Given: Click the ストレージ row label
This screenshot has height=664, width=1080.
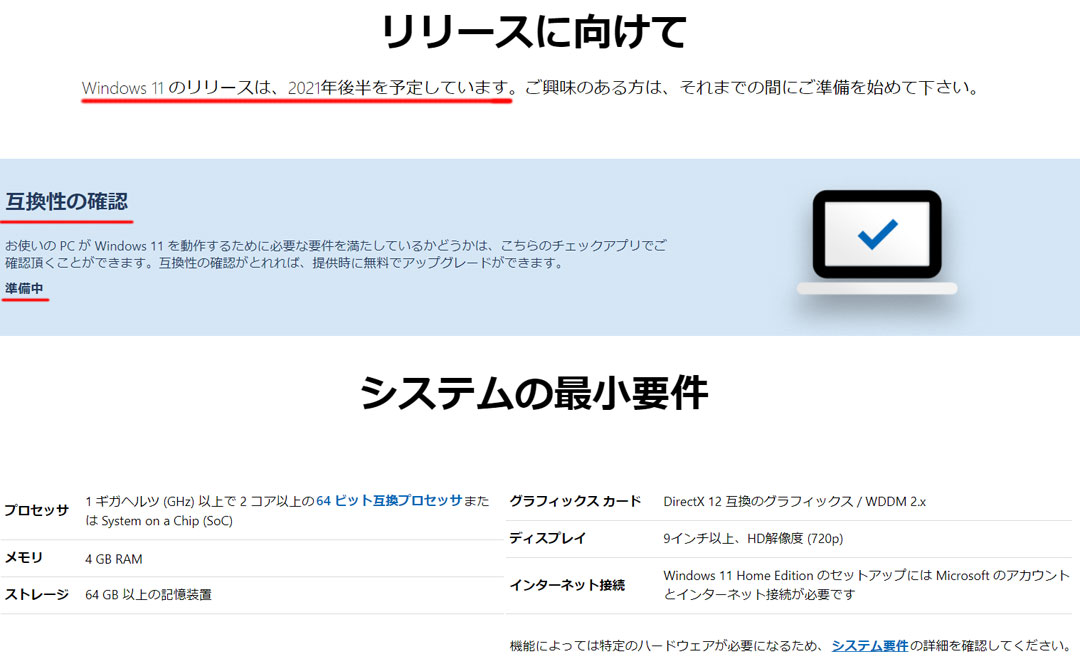Looking at the screenshot, I should 37,594.
